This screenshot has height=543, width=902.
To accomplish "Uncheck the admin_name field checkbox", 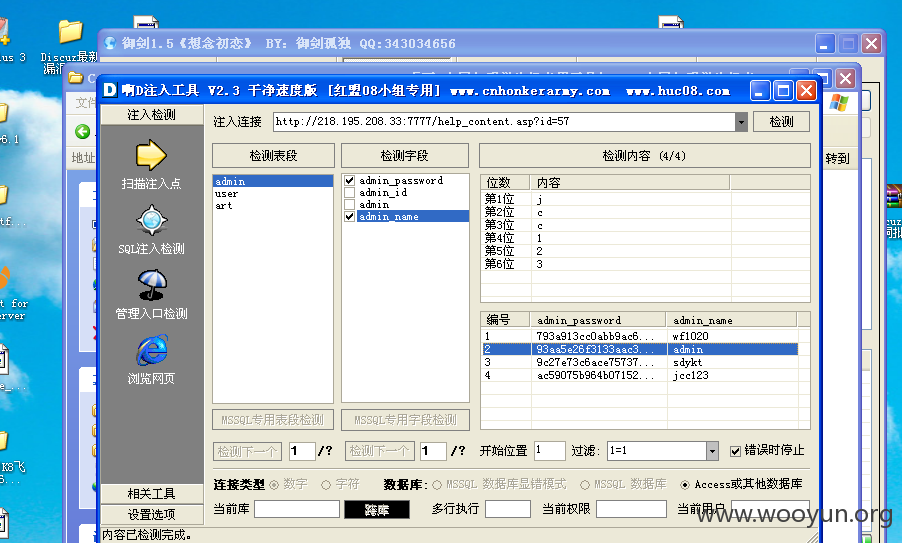I will click(349, 217).
